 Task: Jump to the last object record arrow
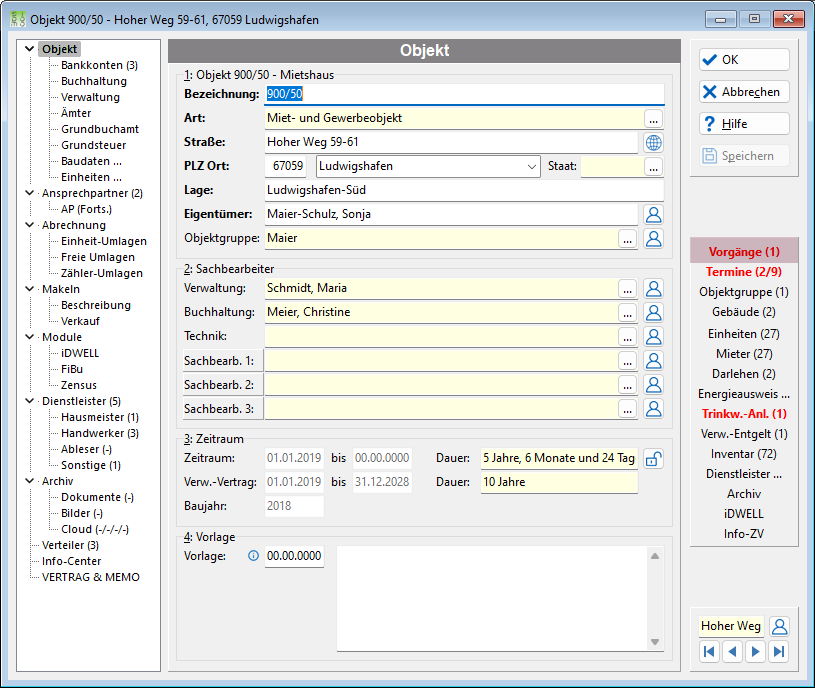click(x=779, y=652)
